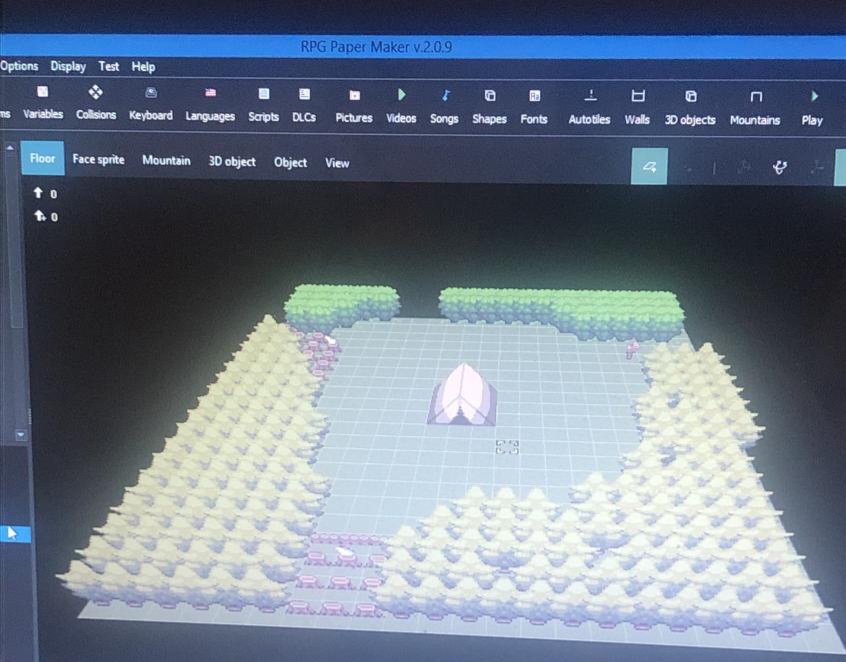
Task: Open the Walls manager
Action: pos(637,108)
